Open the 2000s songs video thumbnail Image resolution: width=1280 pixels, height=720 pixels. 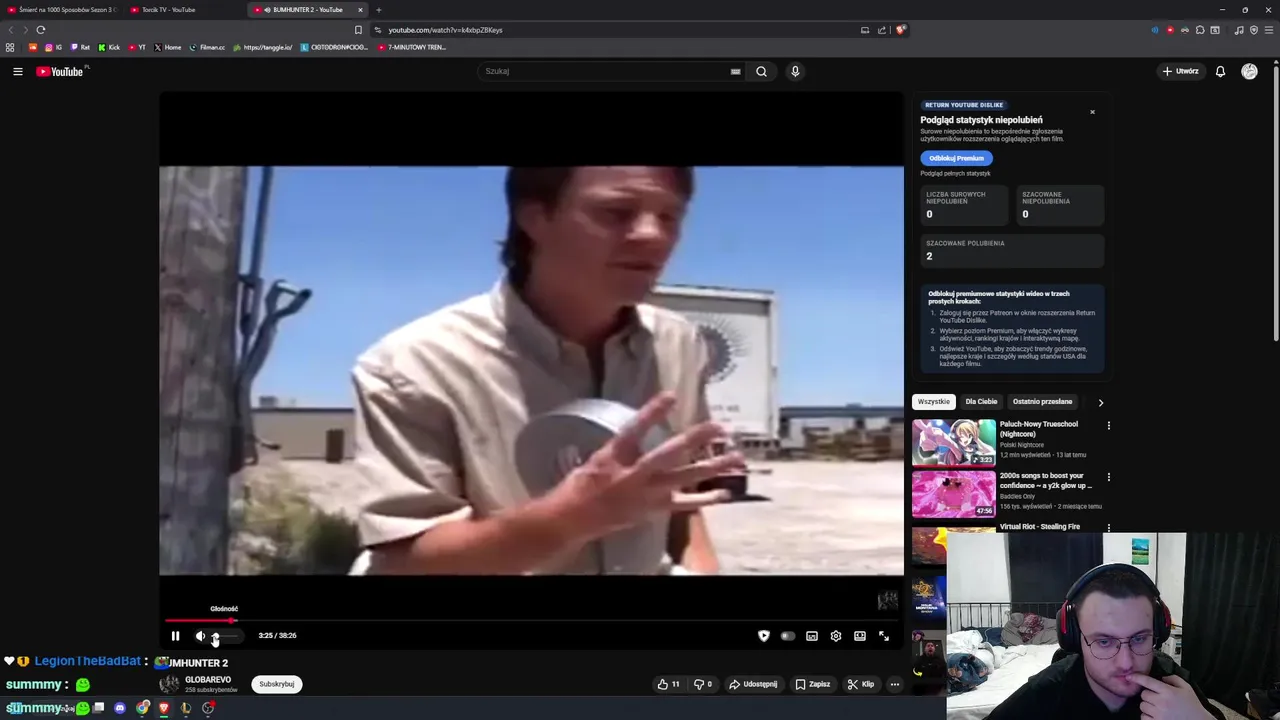coord(953,493)
